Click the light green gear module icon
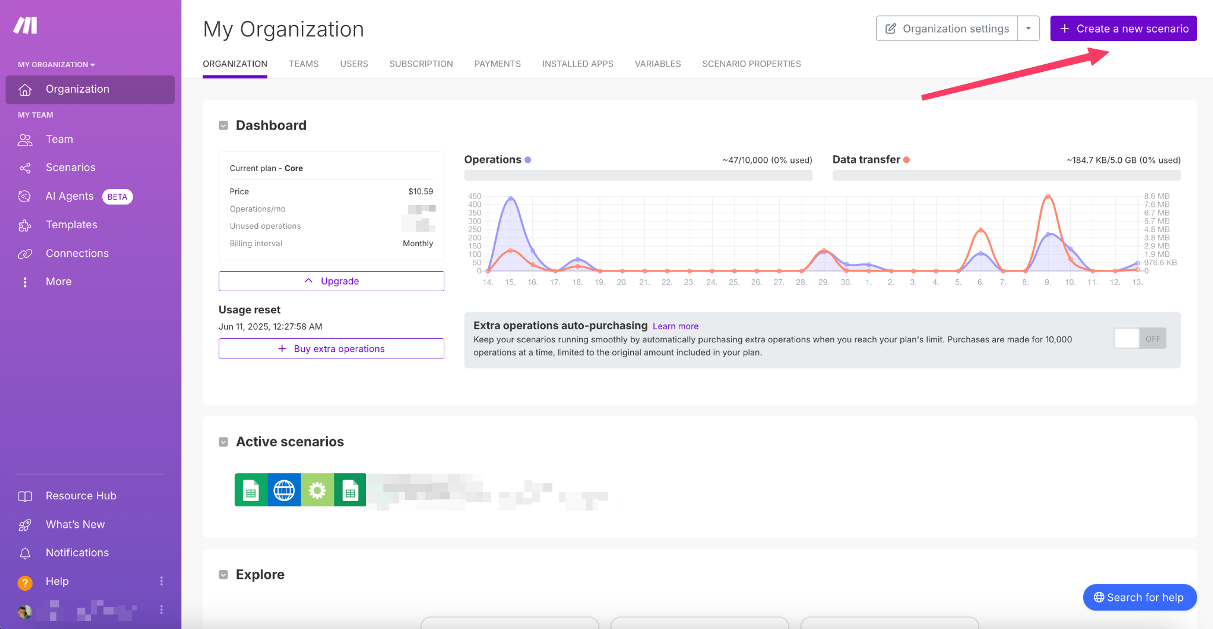1213x629 pixels. pos(317,490)
